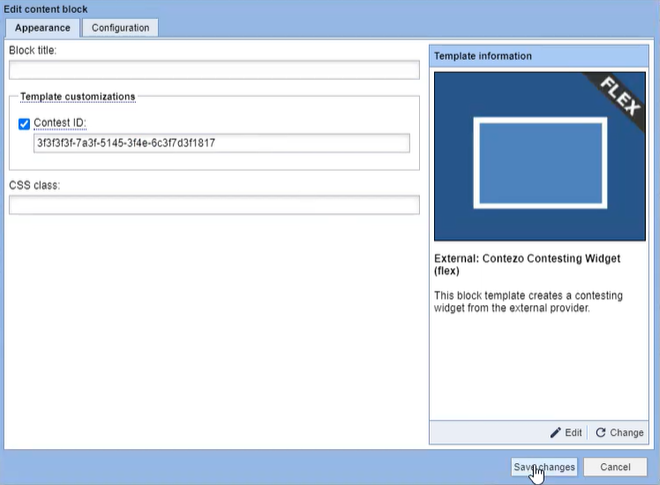The width and height of the screenshot is (660, 485).
Task: Click the Edit content block title
Action: 45,9
